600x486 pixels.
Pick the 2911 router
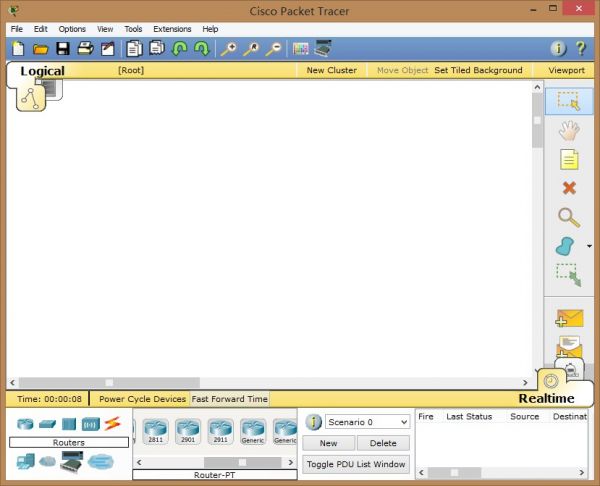click(220, 431)
